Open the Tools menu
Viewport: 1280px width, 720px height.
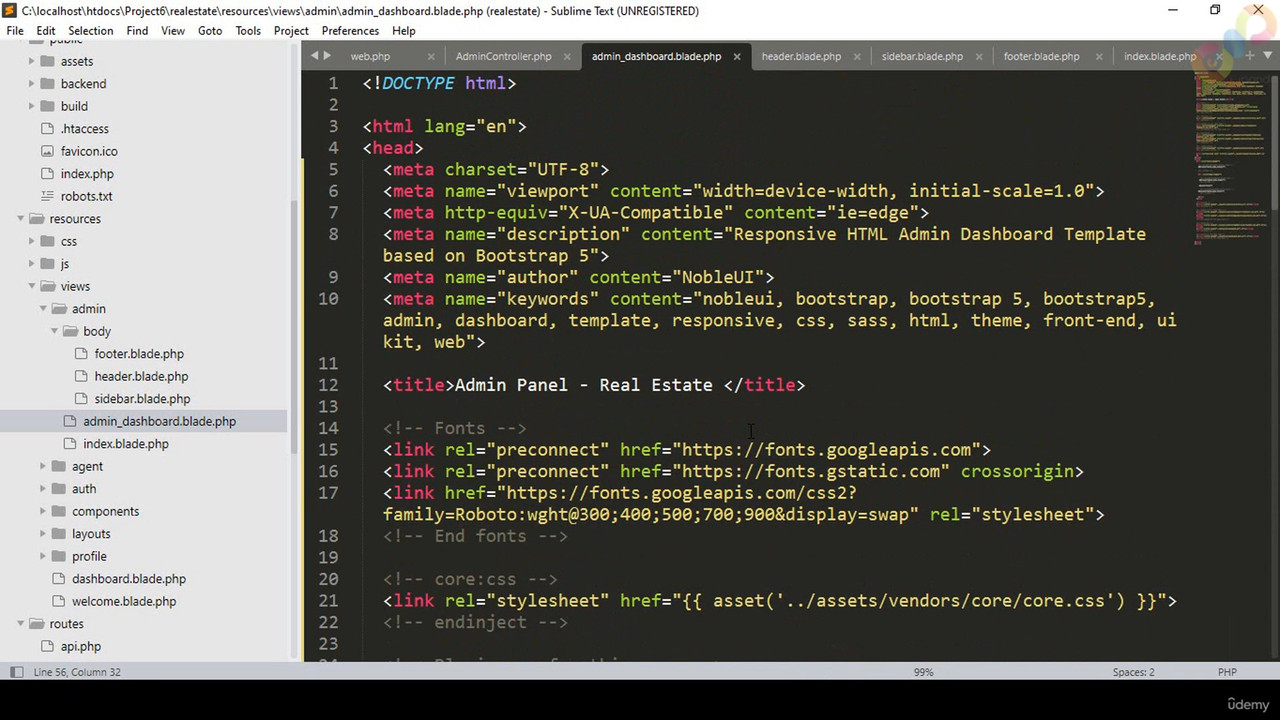(x=248, y=31)
